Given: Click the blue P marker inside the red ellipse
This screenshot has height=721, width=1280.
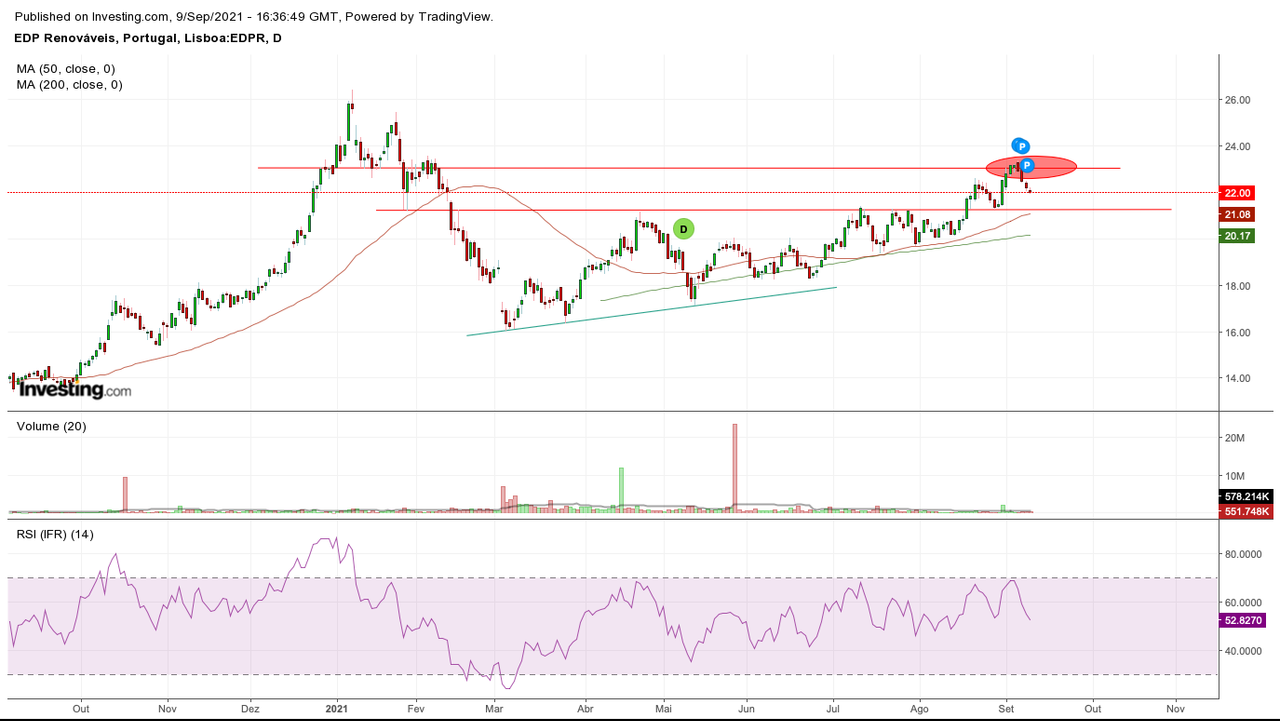Looking at the screenshot, I should point(1026,166).
